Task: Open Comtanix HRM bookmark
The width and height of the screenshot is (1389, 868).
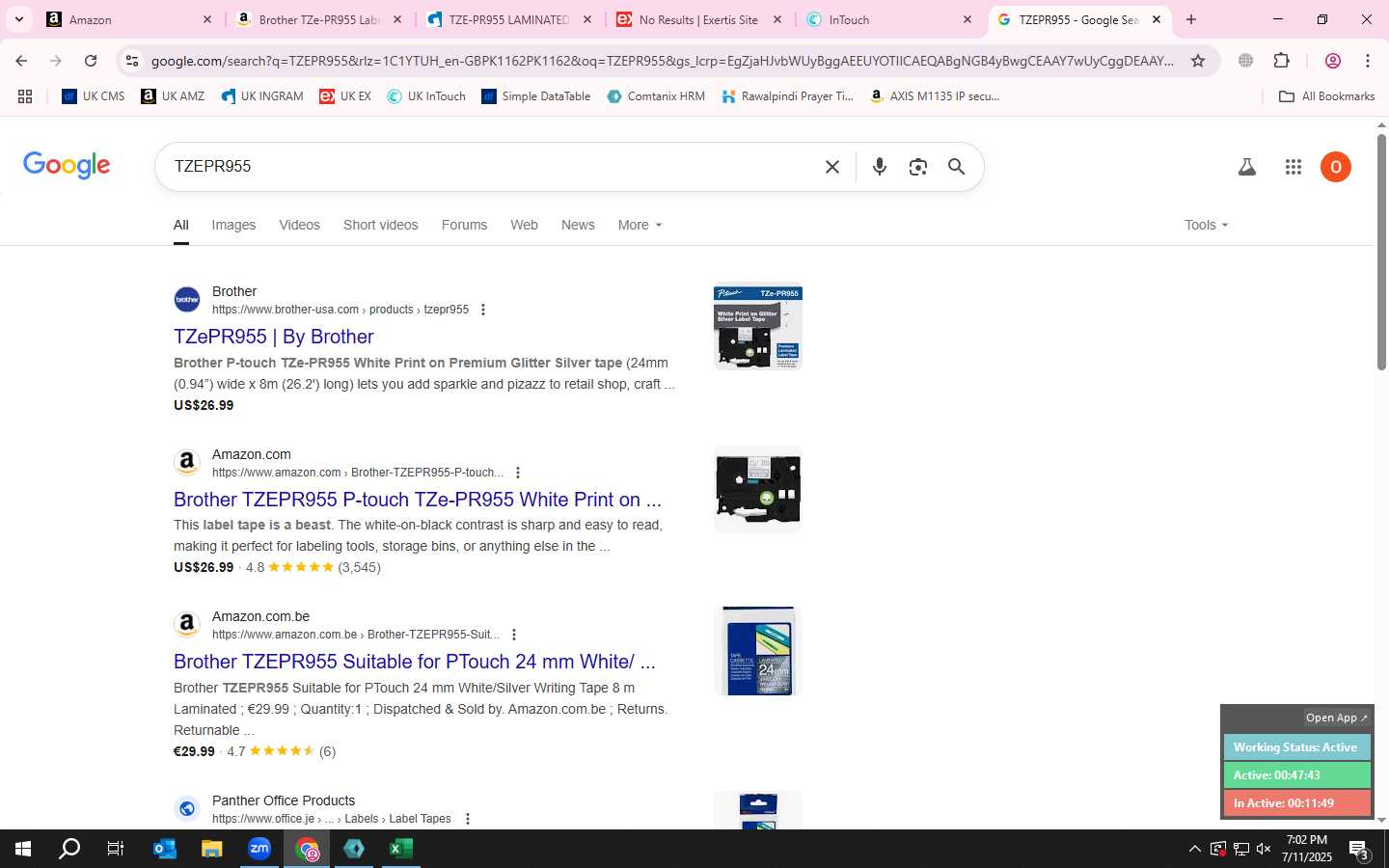Action: (656, 96)
